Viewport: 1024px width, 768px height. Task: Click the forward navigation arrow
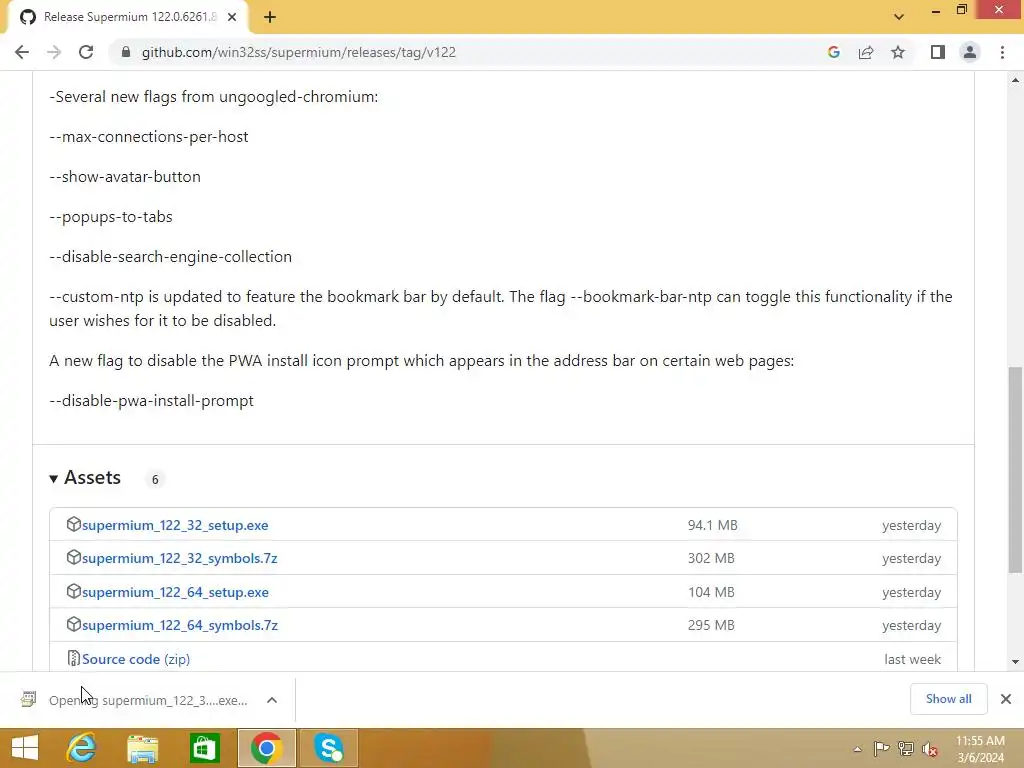(54, 52)
